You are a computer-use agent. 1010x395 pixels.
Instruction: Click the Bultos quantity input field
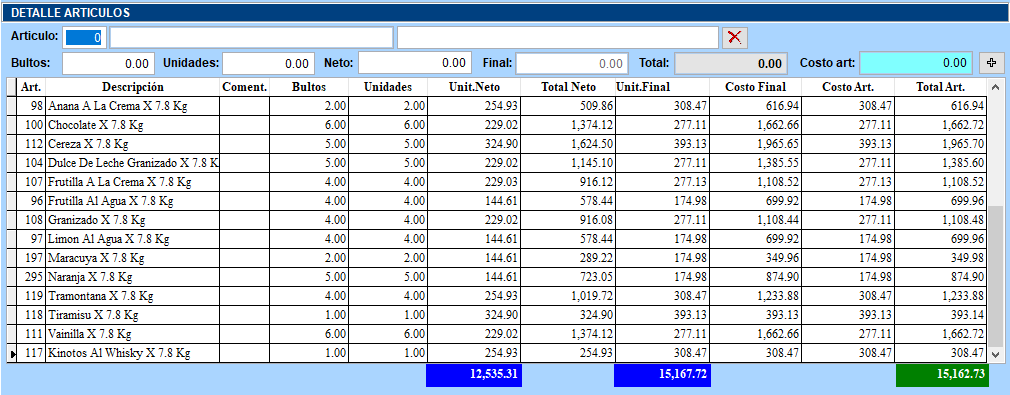click(x=108, y=63)
